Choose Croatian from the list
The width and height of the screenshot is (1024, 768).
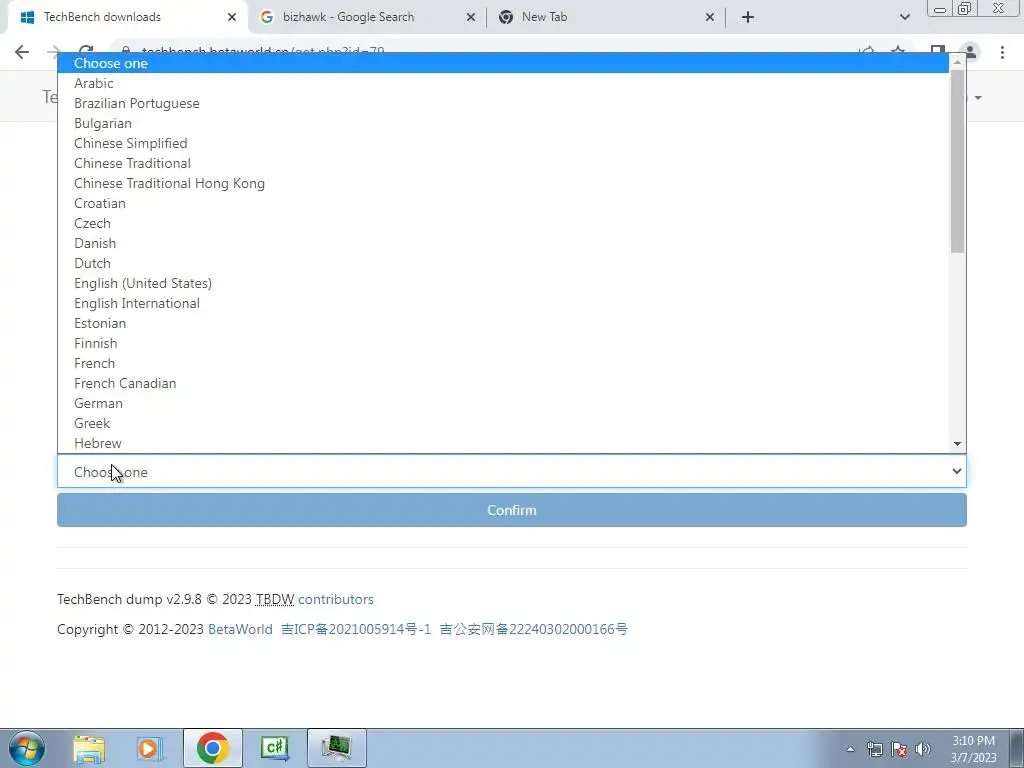coord(503,203)
